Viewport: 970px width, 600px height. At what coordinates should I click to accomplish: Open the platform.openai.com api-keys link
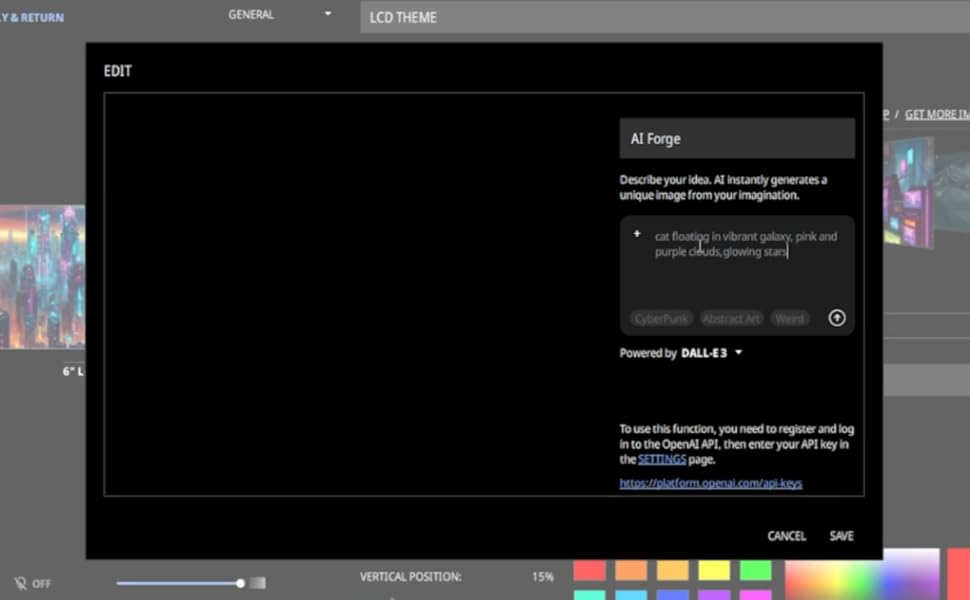(x=711, y=483)
